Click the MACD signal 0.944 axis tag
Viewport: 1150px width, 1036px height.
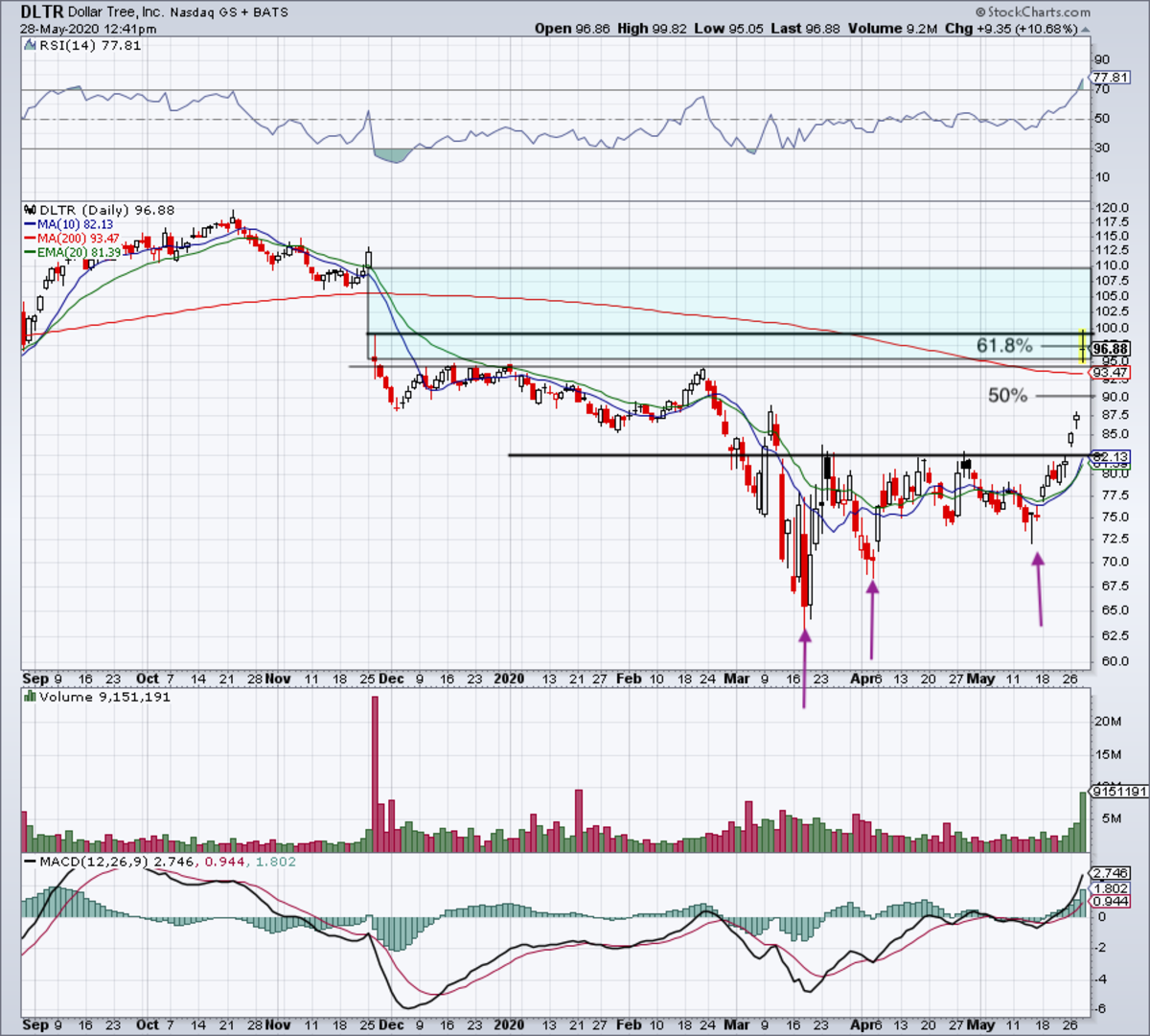point(1111,902)
